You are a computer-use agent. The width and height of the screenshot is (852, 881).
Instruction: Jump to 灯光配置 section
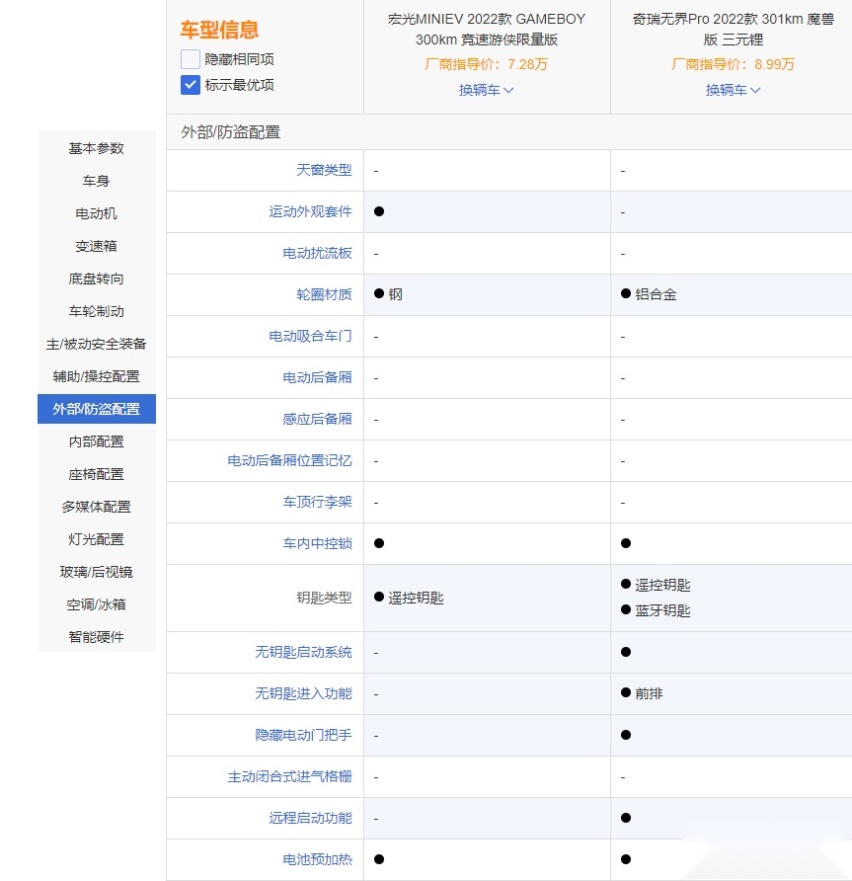click(x=96, y=539)
